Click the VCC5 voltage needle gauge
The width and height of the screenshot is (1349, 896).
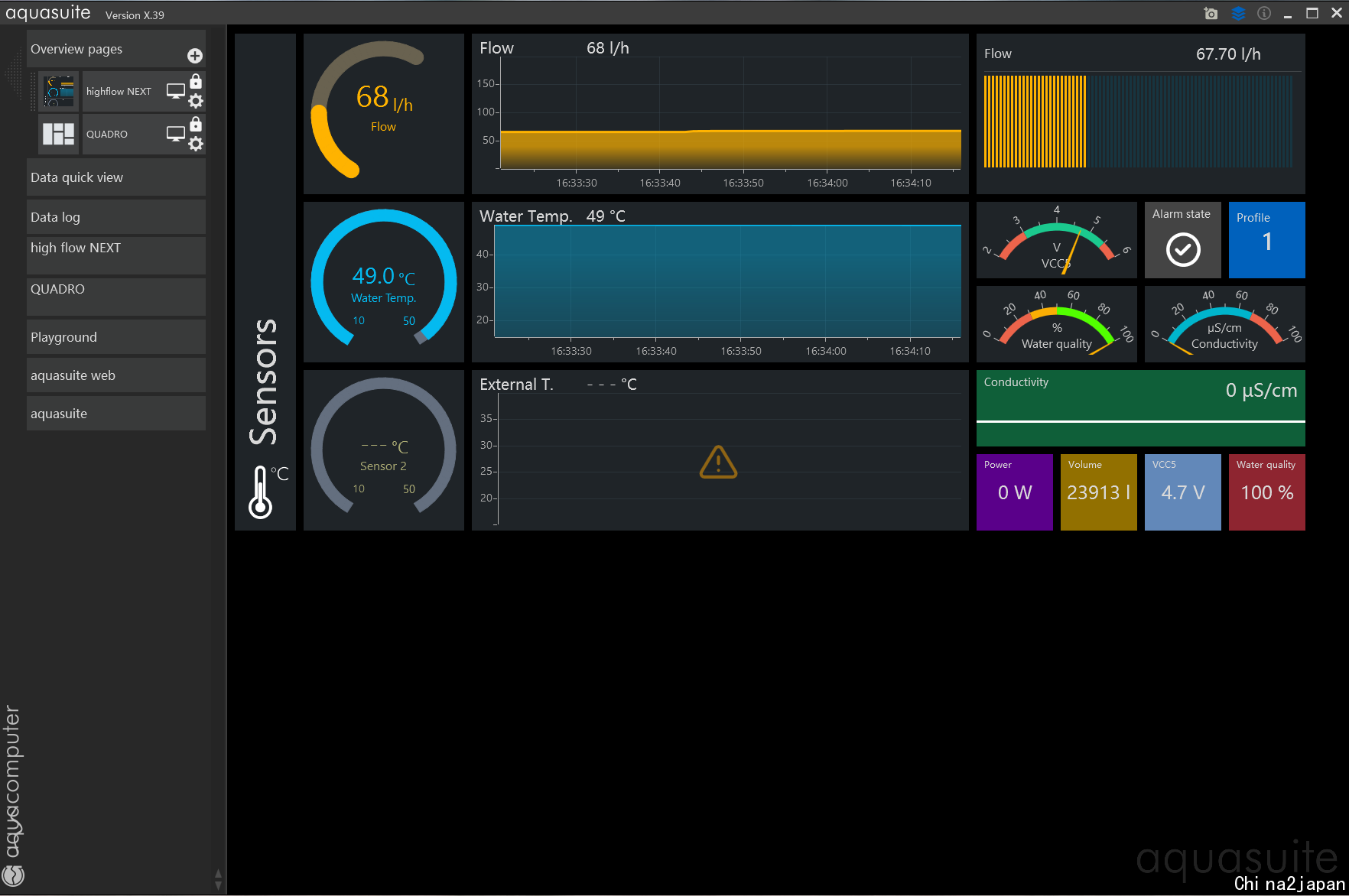click(x=1057, y=240)
